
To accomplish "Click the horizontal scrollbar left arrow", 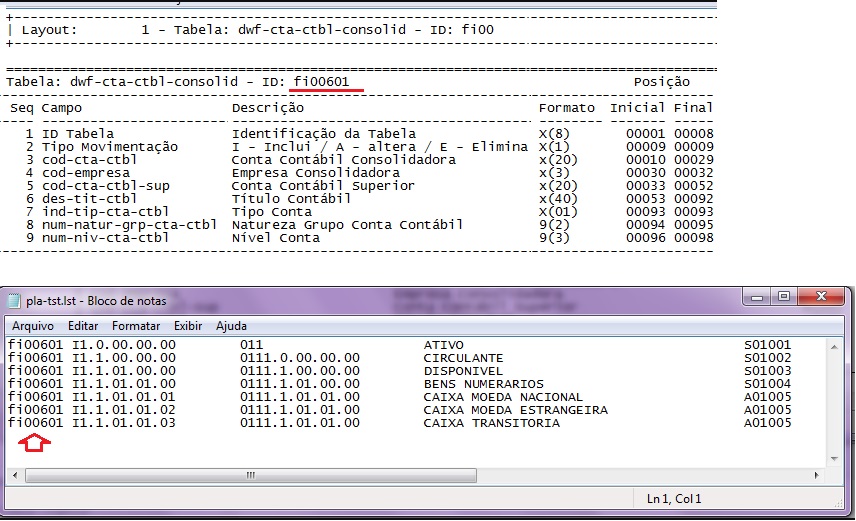I will click(x=15, y=475).
